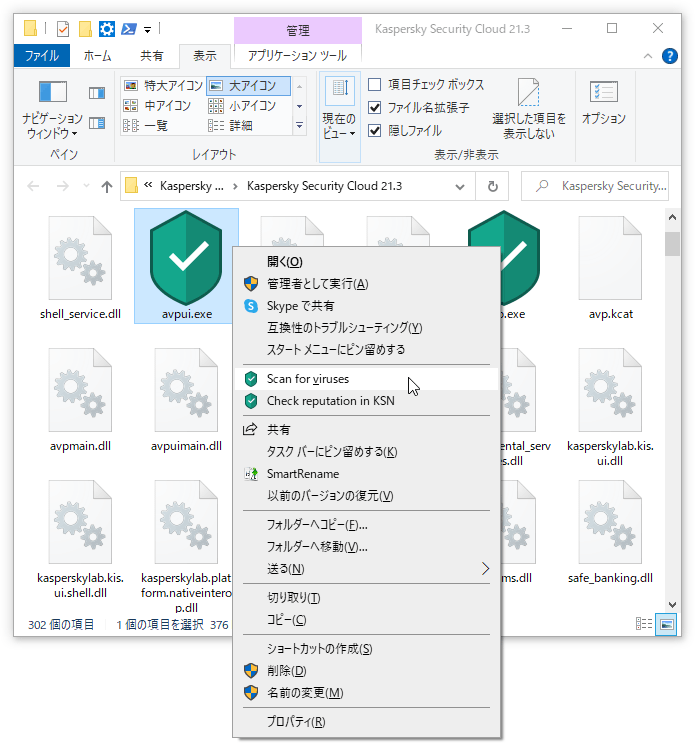Choose フォルダーへコピー(F)... menu entry
Image resolution: width=696 pixels, height=750 pixels.
coord(366,525)
